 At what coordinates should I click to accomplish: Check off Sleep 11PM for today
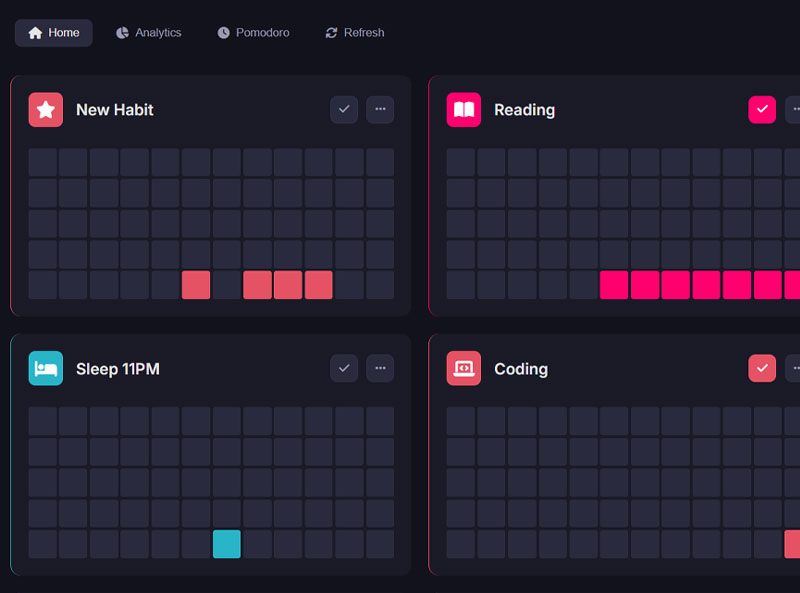click(344, 369)
